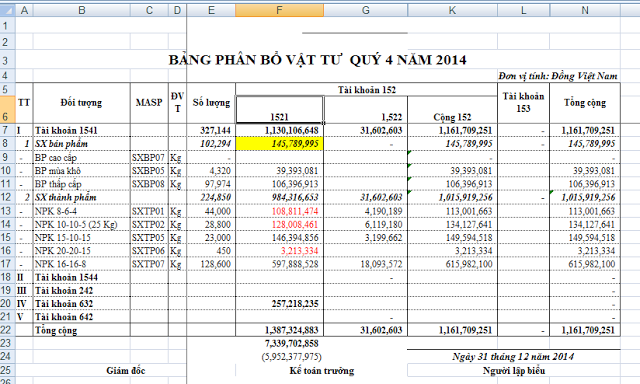The width and height of the screenshot is (640, 384).
Task: Click cell BP cao cấp
Action: (82, 157)
